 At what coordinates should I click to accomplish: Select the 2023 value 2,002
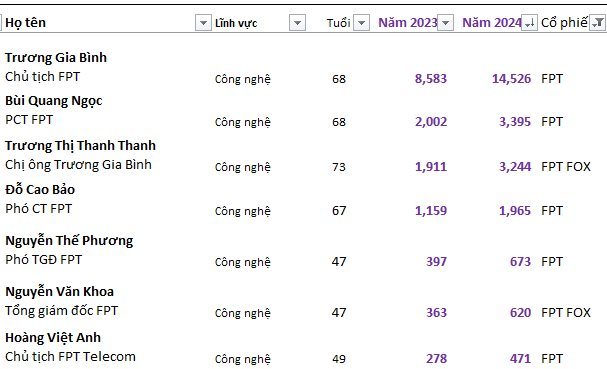431,122
